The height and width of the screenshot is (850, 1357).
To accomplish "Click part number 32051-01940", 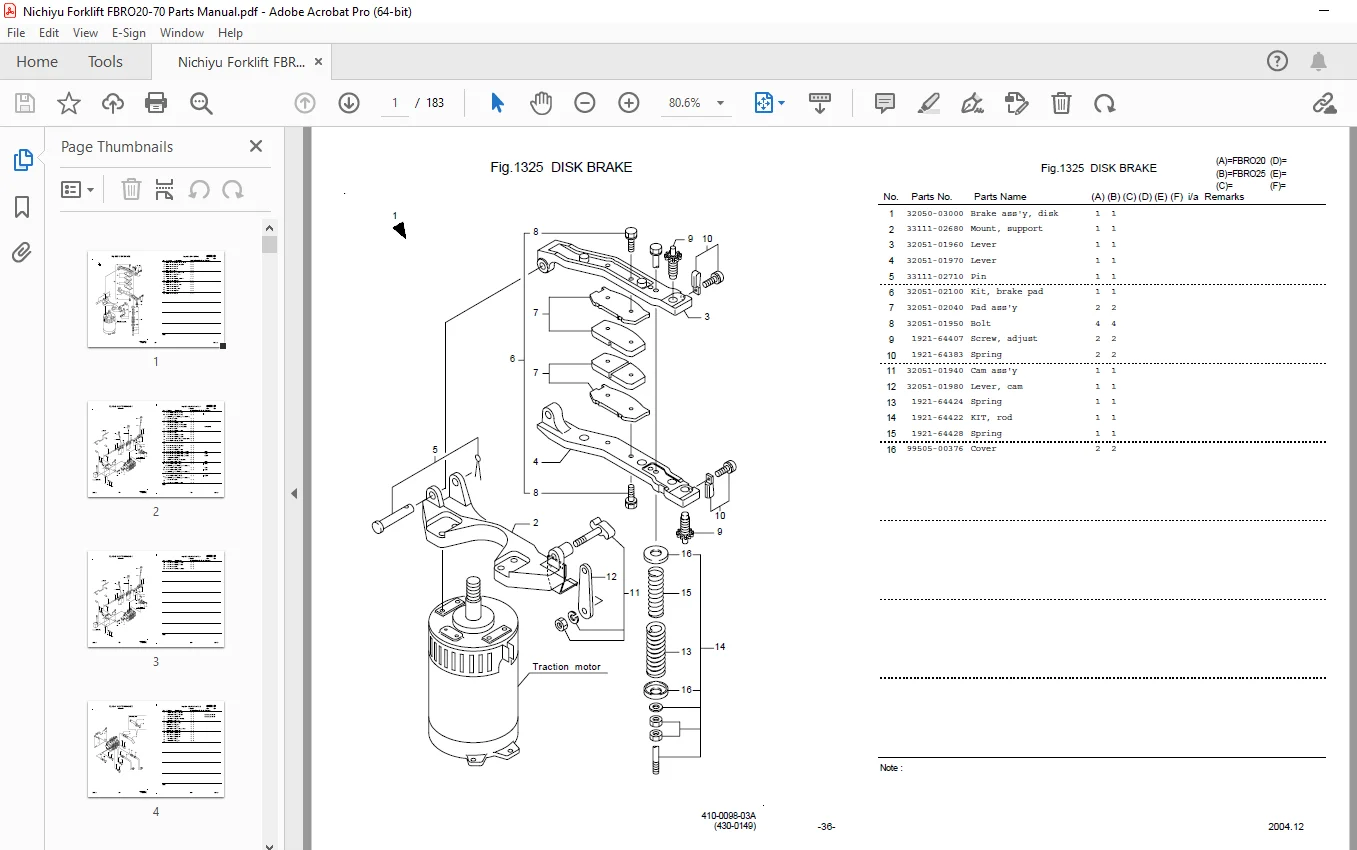I will 935,371.
